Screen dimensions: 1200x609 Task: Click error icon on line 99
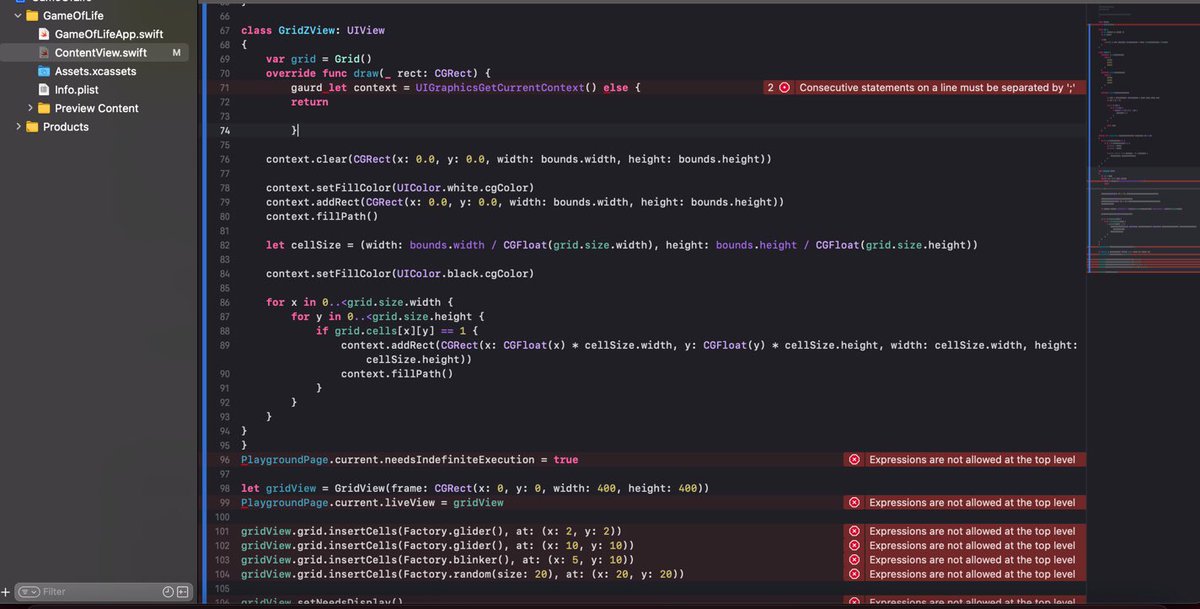(x=854, y=503)
